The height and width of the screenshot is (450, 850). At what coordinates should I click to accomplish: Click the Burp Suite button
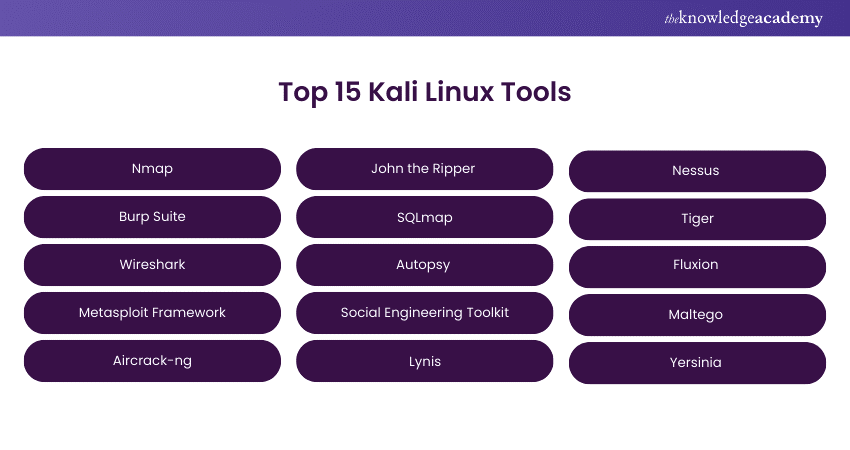[x=152, y=217]
